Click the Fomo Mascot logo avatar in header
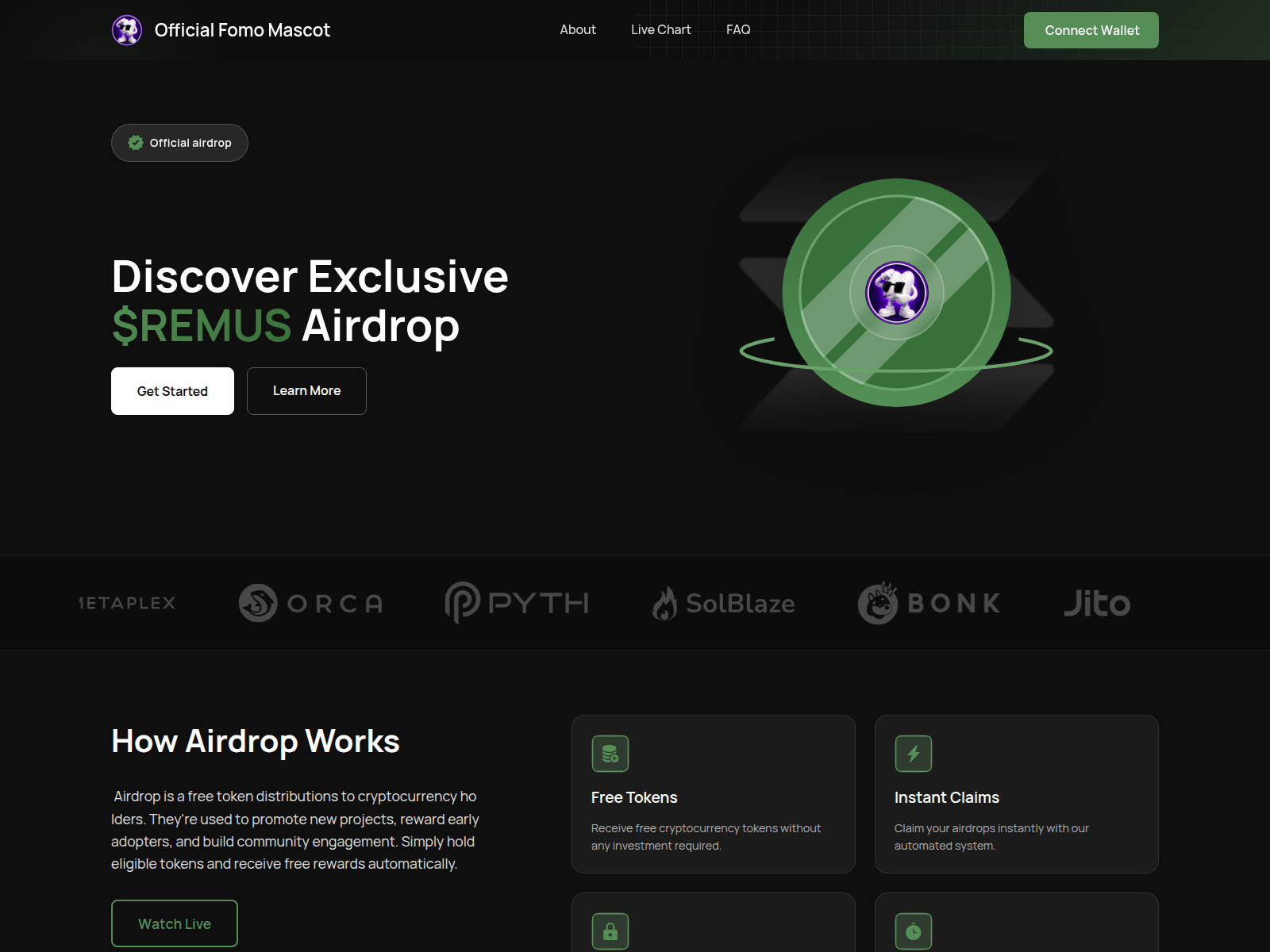The image size is (1270, 952). (x=127, y=30)
